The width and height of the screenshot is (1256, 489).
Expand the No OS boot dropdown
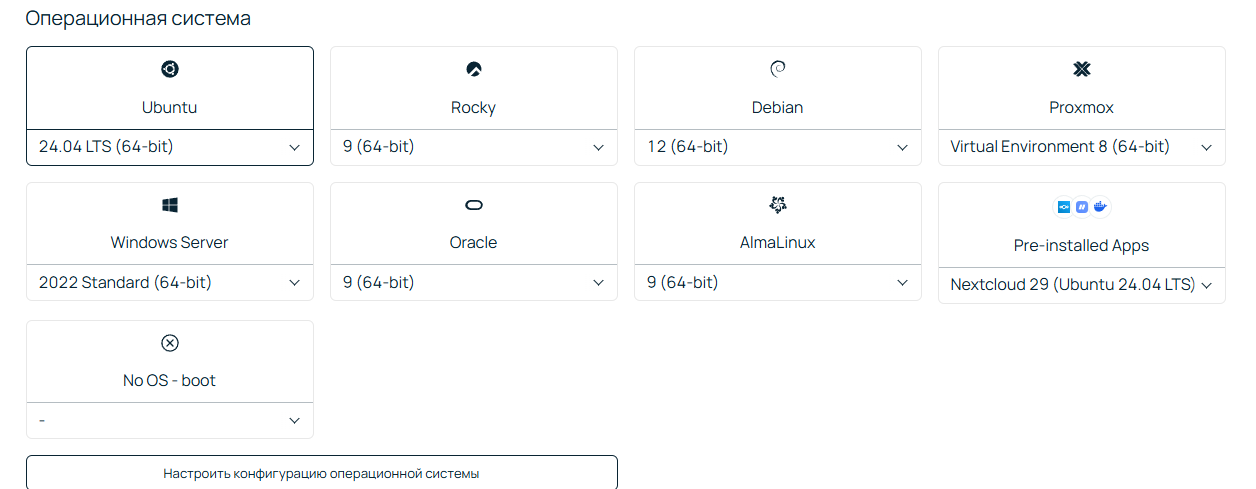pyautogui.click(x=170, y=421)
